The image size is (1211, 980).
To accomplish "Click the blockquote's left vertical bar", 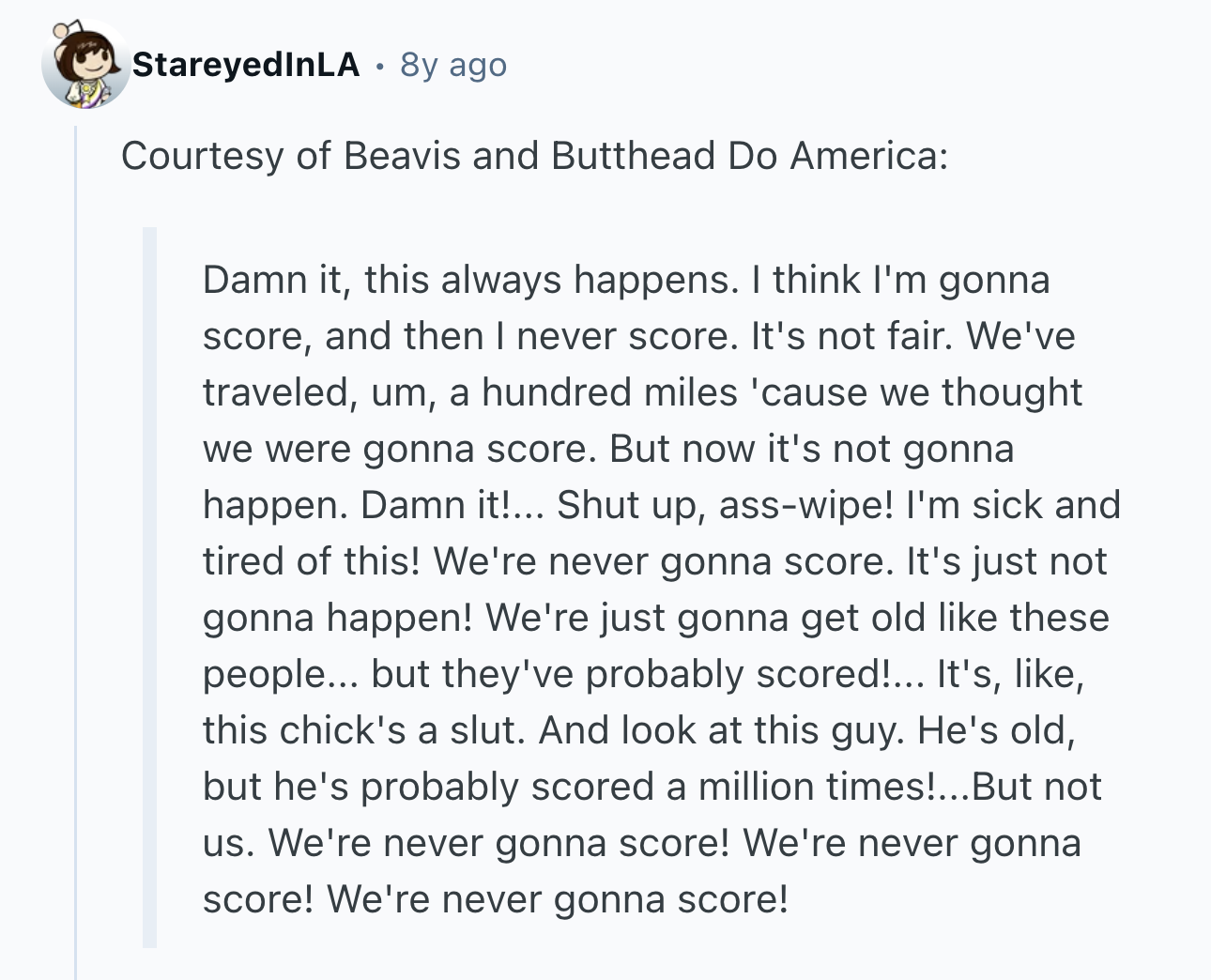I will coord(149,588).
